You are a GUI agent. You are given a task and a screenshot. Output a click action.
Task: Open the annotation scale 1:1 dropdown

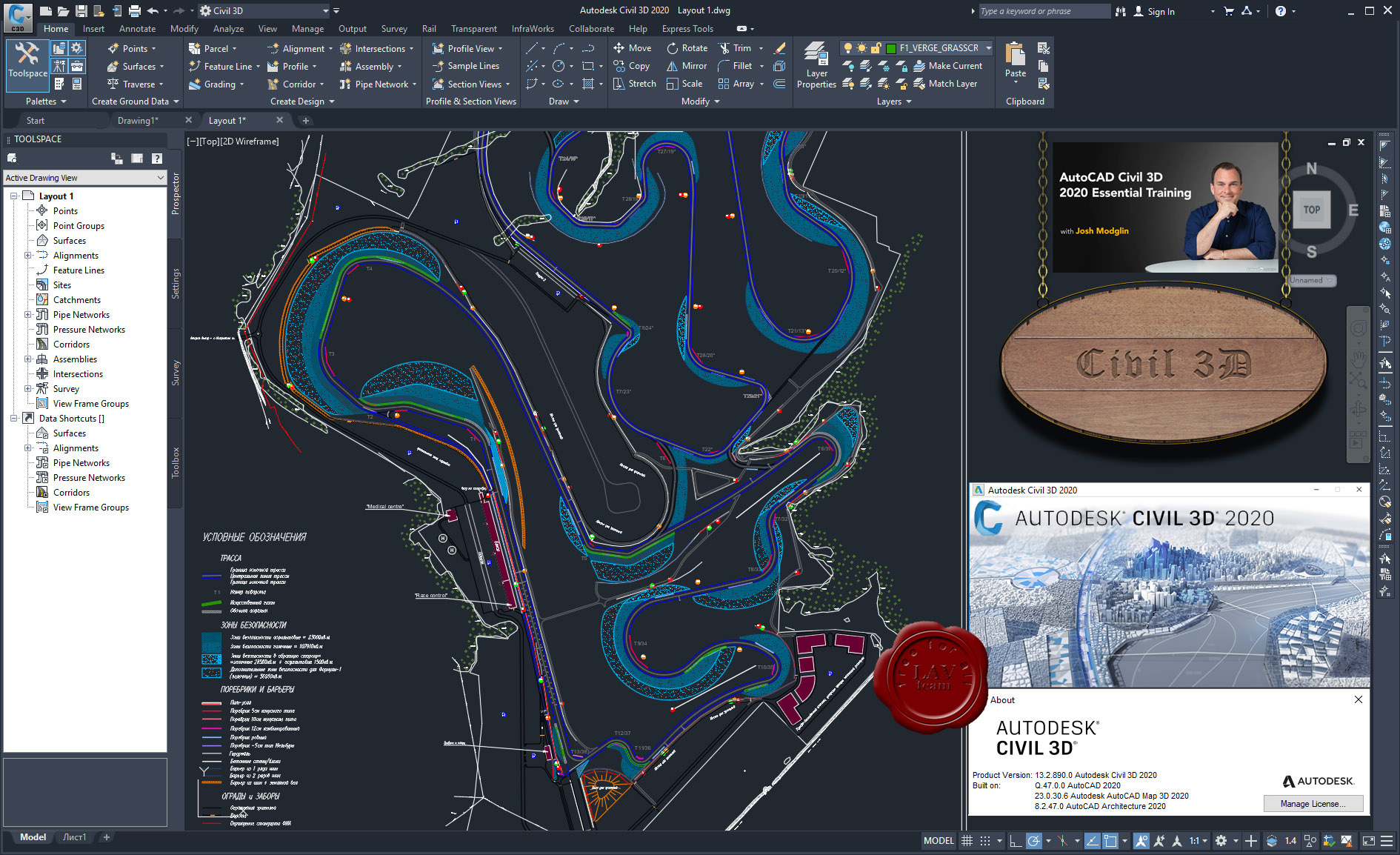coord(1198,841)
